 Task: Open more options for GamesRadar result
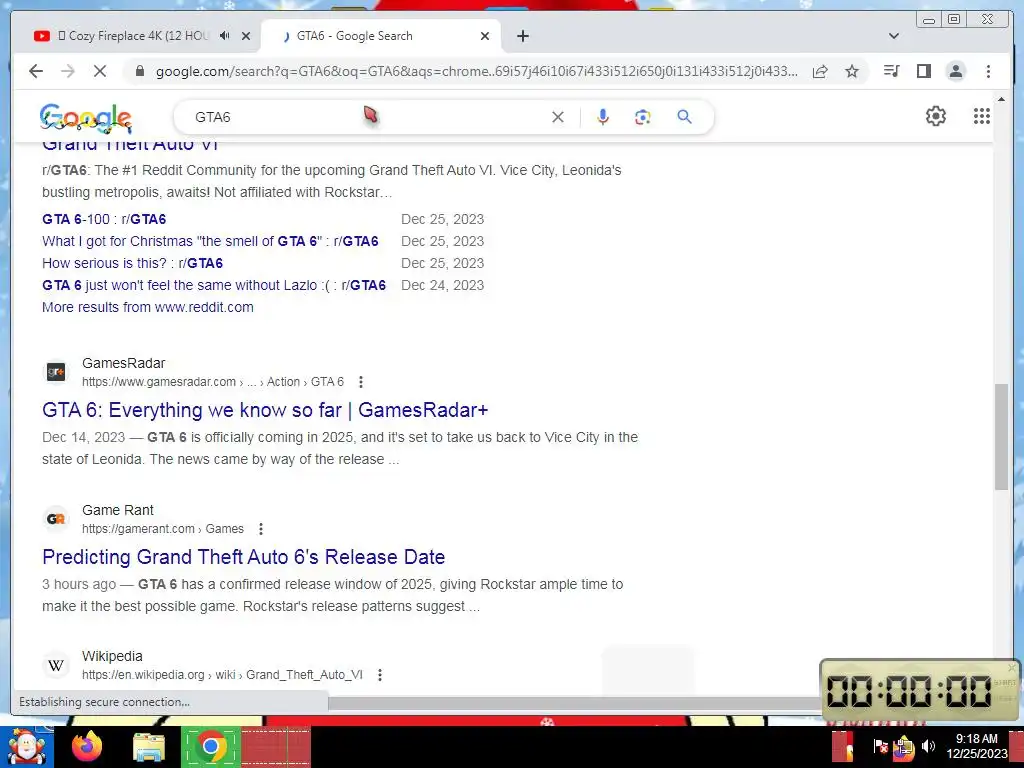click(360, 382)
